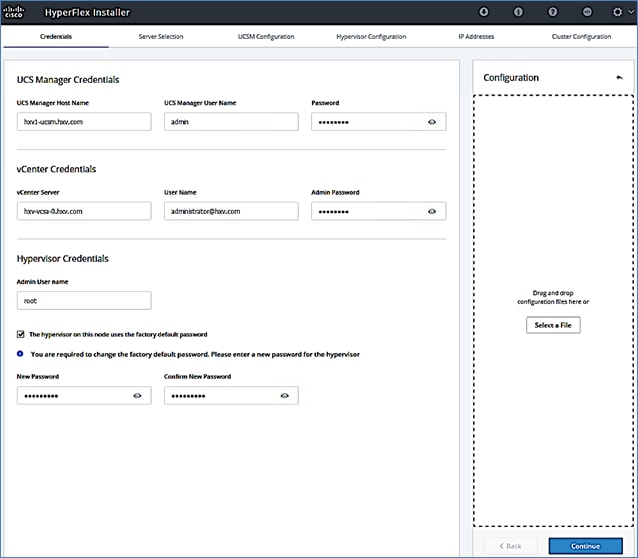The width and height of the screenshot is (638, 558).
Task: Focus the UCS Manager User Name field
Action: [231, 122]
